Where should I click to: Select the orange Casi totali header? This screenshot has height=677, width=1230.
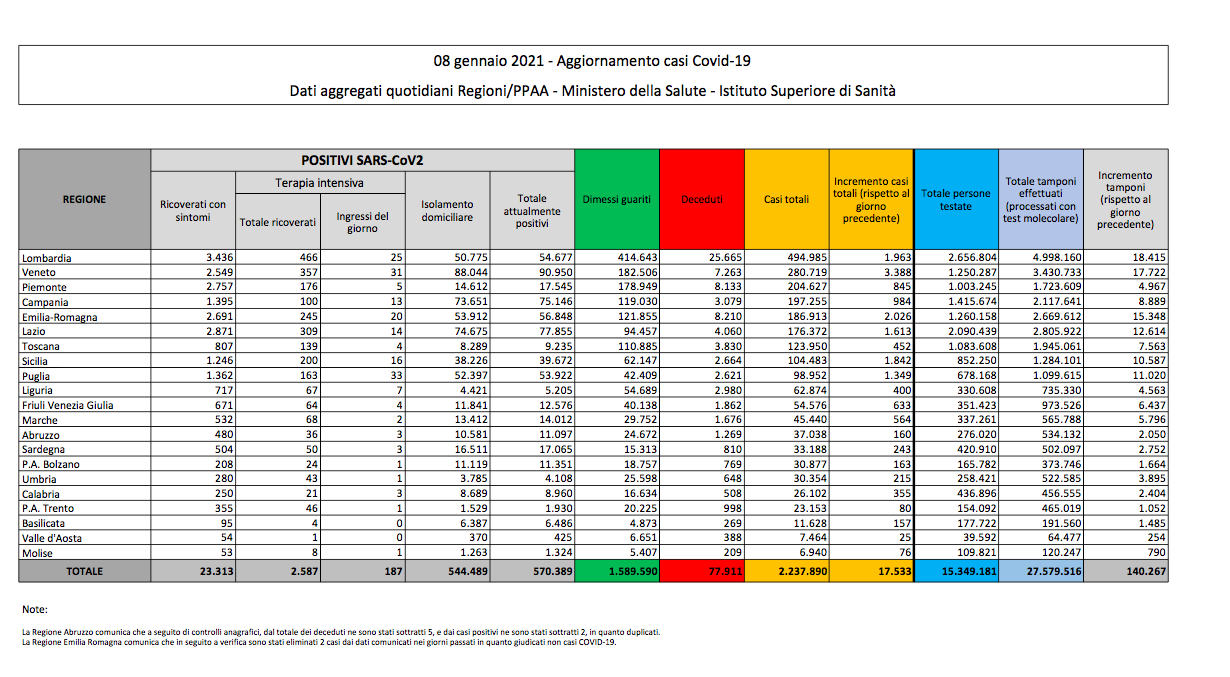coord(786,199)
